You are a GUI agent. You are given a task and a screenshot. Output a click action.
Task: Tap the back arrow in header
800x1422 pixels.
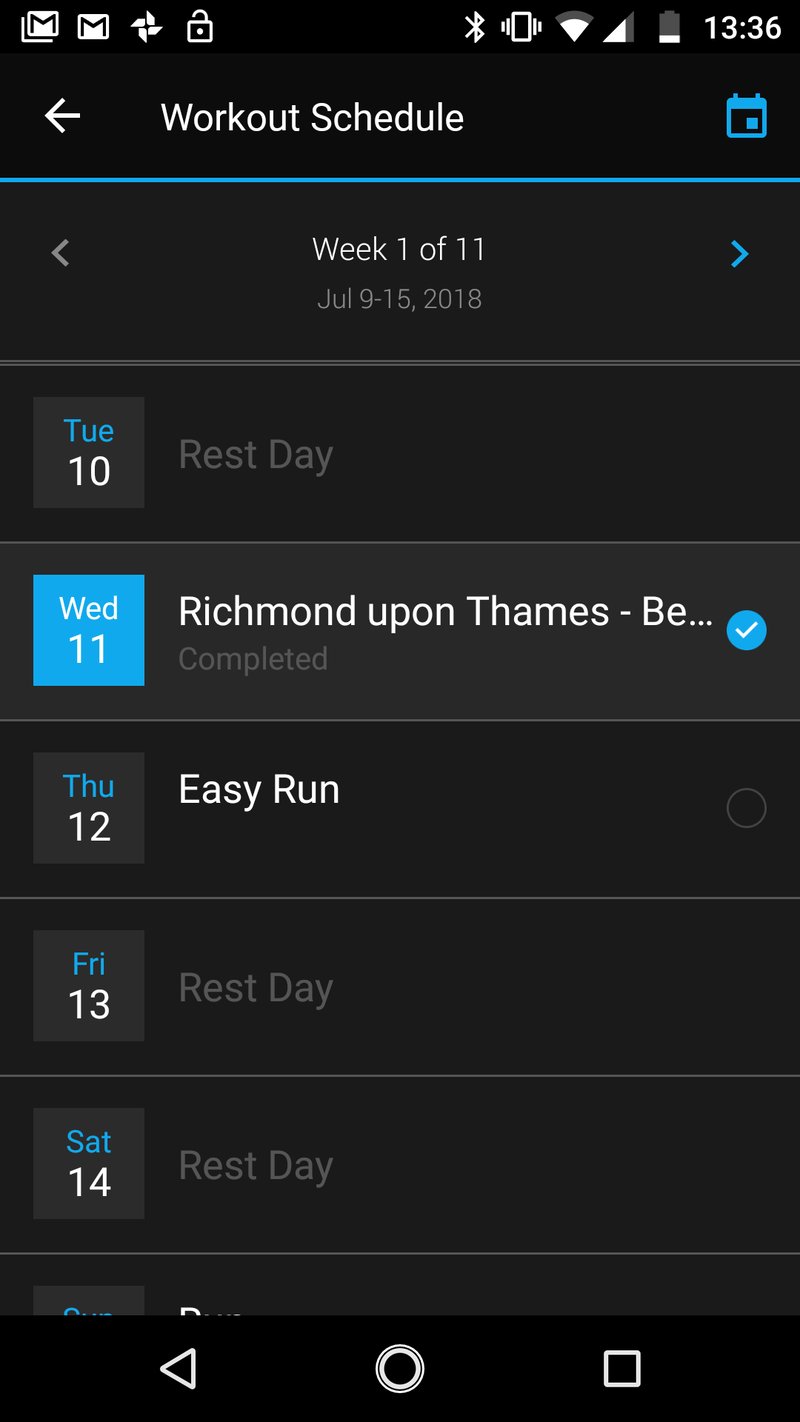pos(62,117)
